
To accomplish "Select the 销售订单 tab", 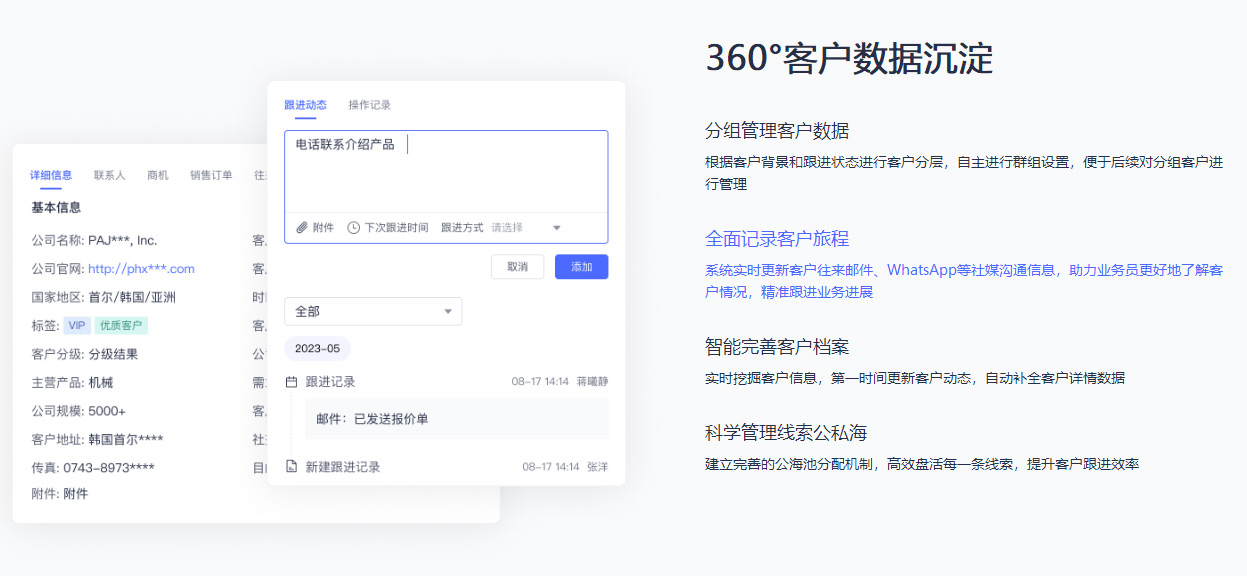I will coord(211,175).
